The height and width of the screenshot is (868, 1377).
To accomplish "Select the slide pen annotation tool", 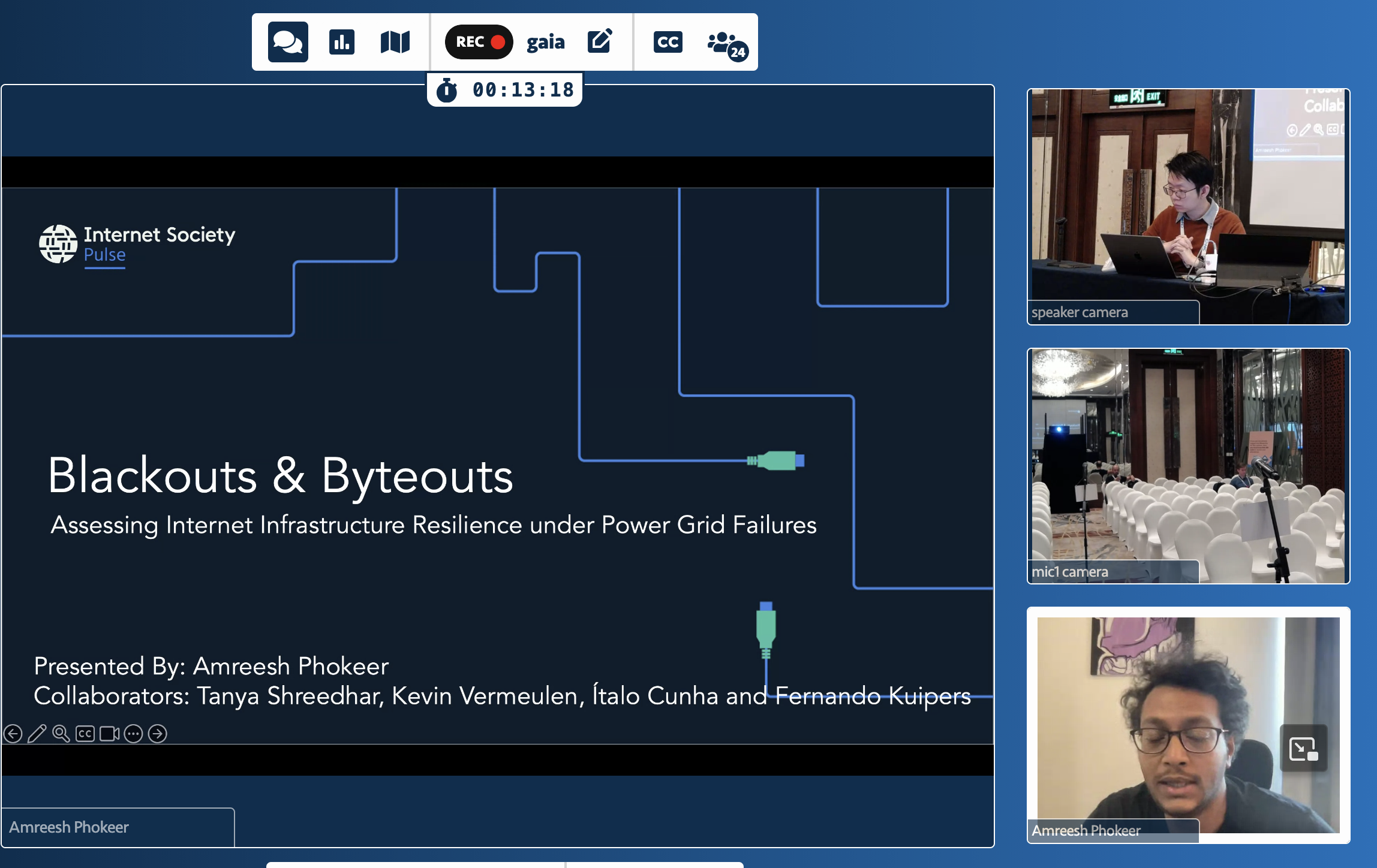I will pyautogui.click(x=37, y=734).
